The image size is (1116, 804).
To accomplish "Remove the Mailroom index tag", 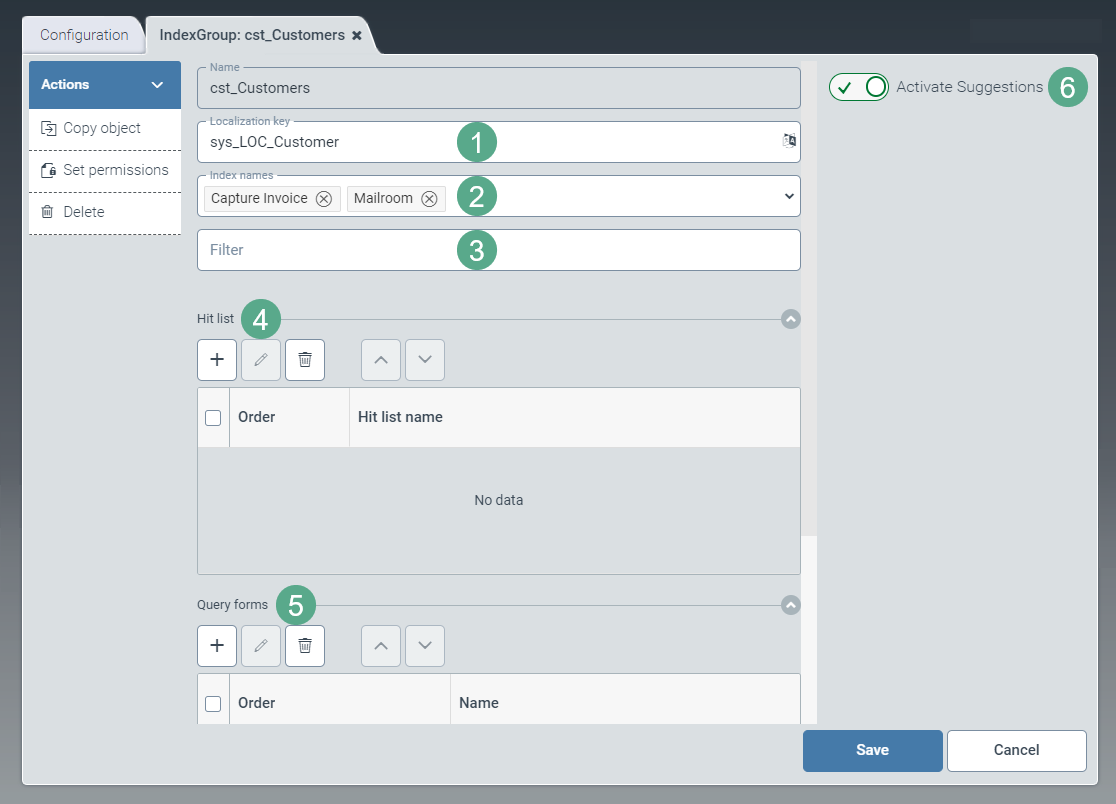I will tap(429, 199).
